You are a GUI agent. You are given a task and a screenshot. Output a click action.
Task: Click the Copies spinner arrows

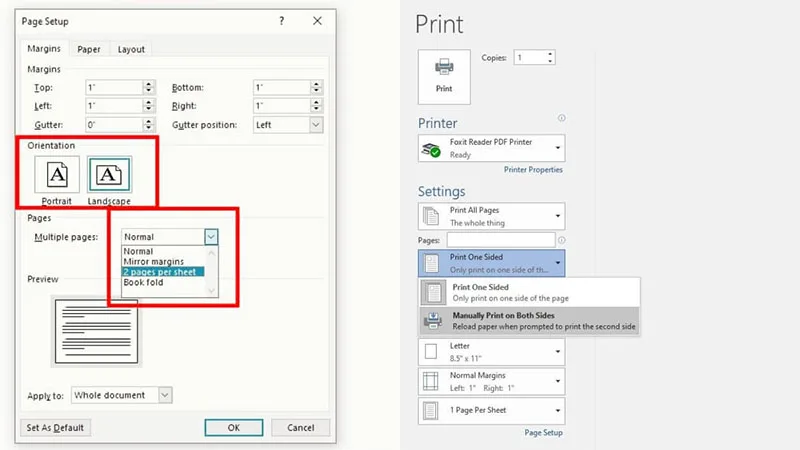(x=550, y=57)
